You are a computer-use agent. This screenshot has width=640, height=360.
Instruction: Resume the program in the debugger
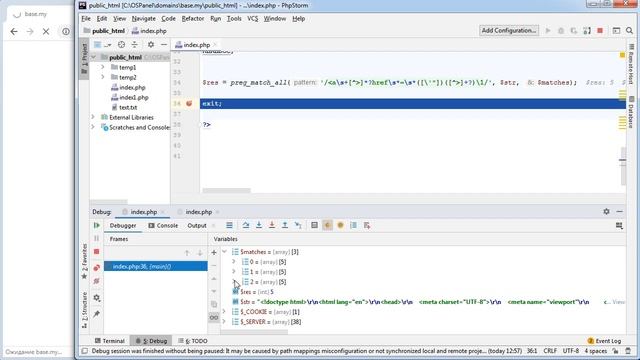97,225
